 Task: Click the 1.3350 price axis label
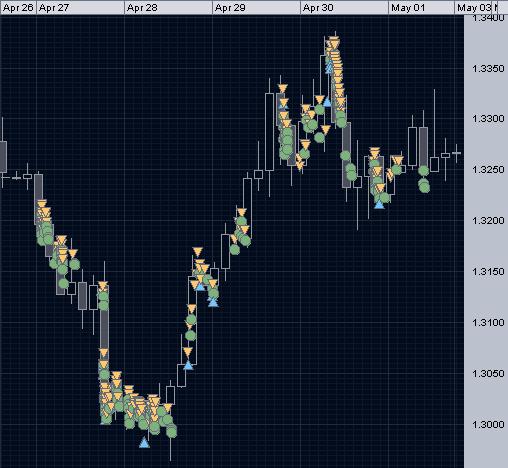[488, 69]
